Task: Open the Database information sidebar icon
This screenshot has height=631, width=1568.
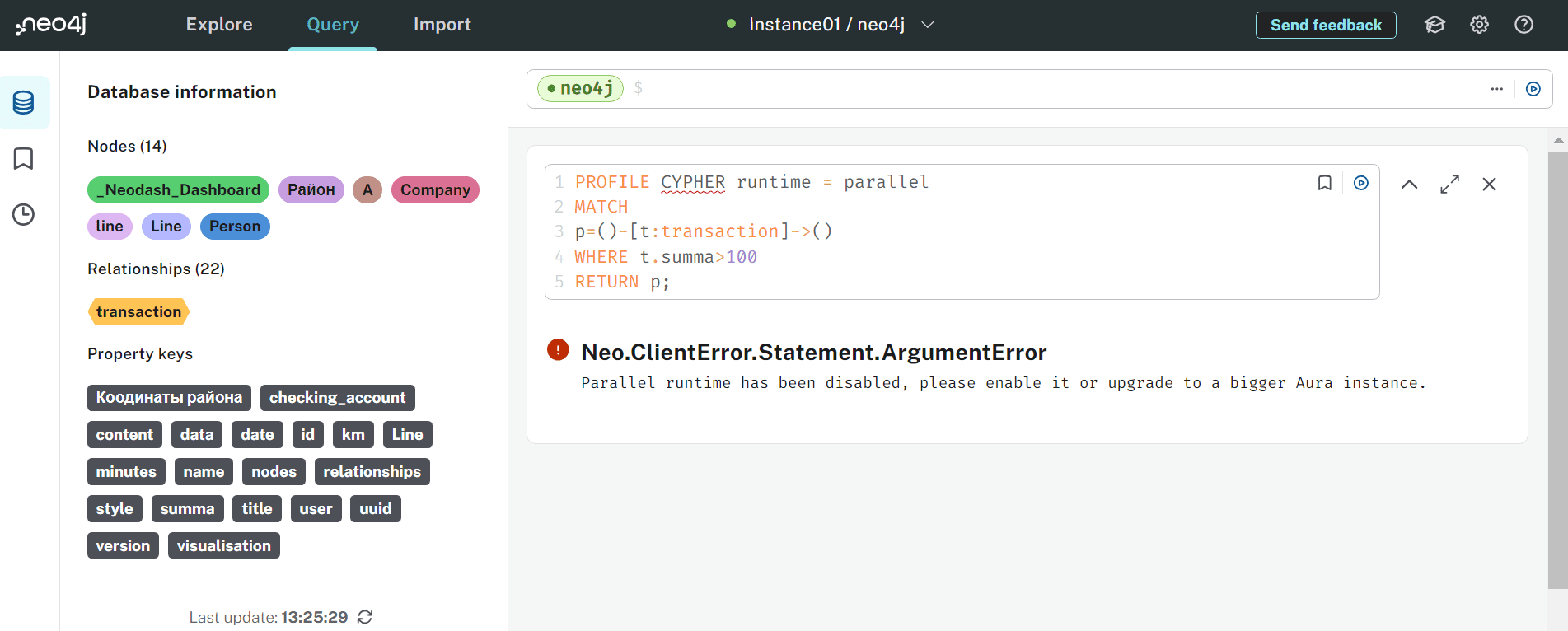Action: 24,103
